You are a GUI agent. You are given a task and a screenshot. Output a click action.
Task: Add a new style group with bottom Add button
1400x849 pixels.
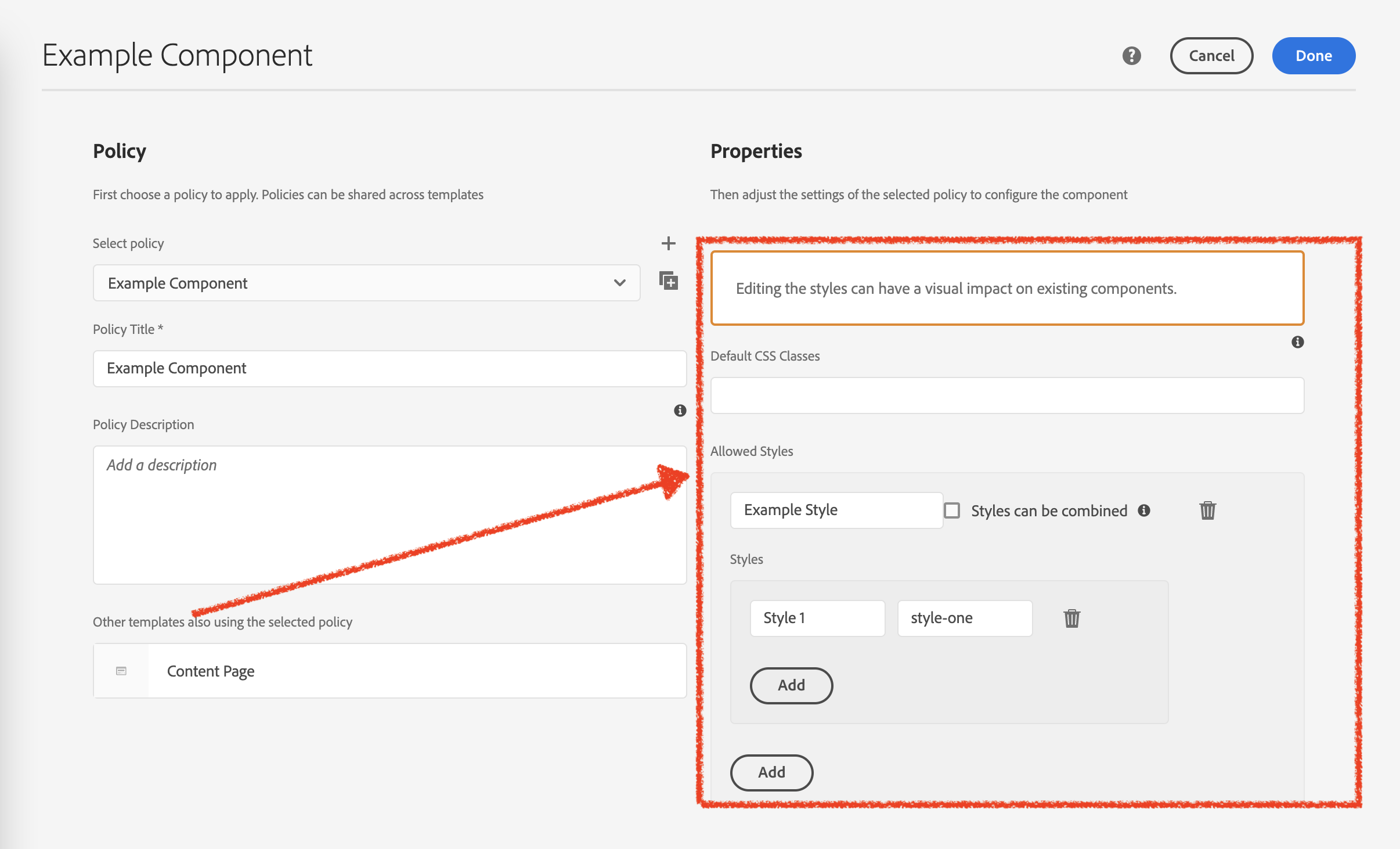pos(771,772)
